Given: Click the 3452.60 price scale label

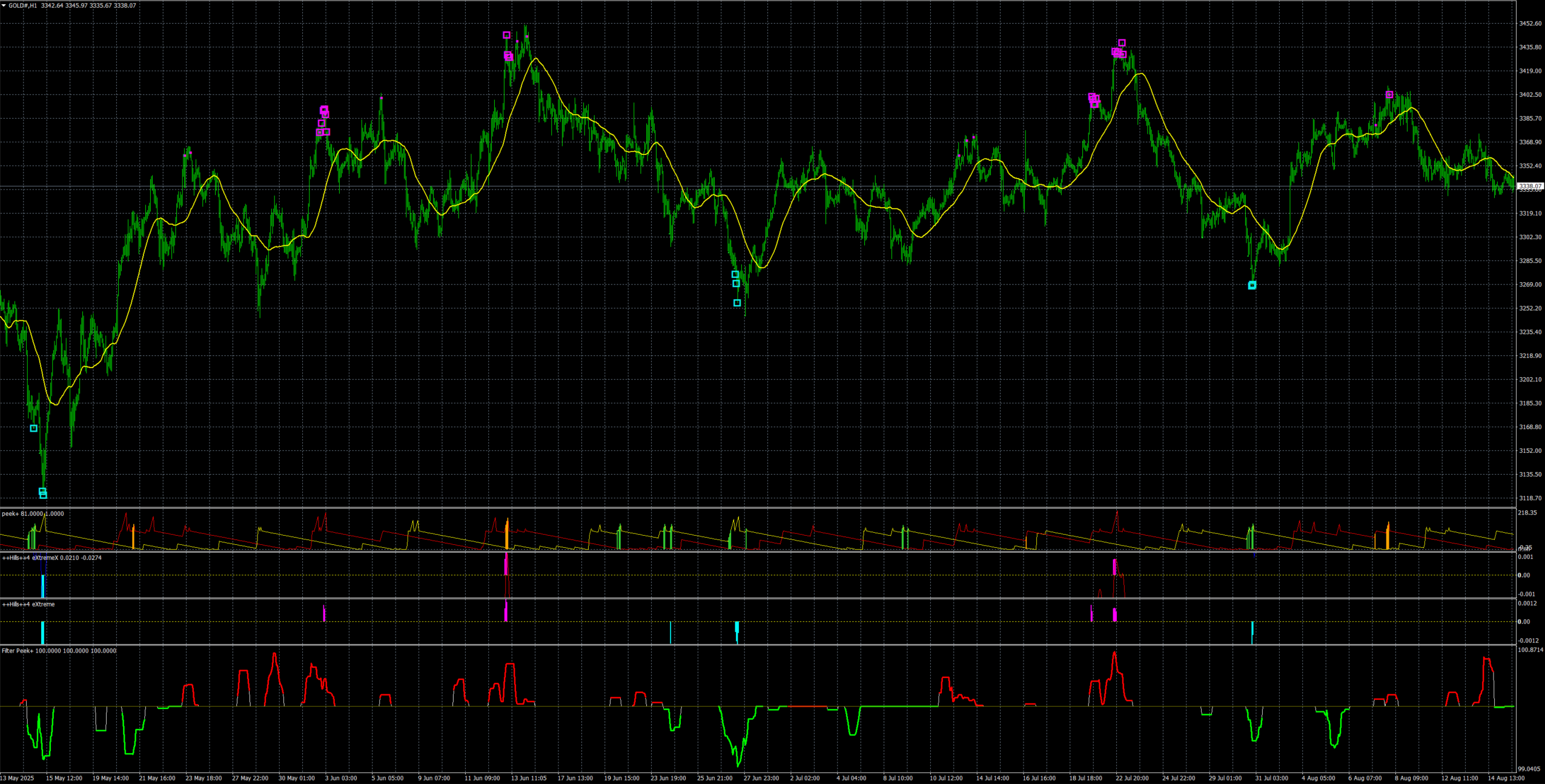Looking at the screenshot, I should point(1530,24).
